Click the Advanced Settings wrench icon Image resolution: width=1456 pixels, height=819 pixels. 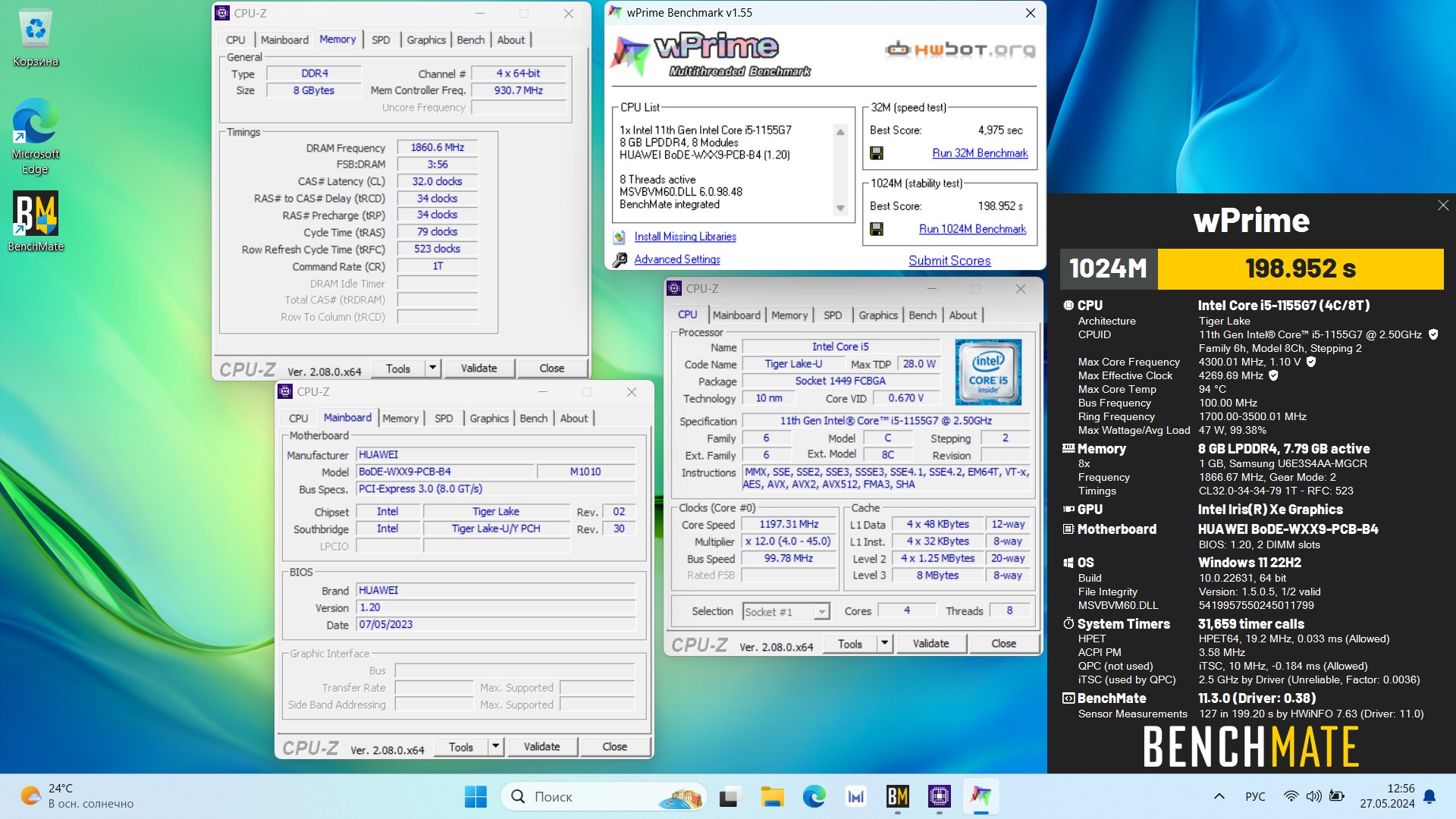(x=620, y=259)
